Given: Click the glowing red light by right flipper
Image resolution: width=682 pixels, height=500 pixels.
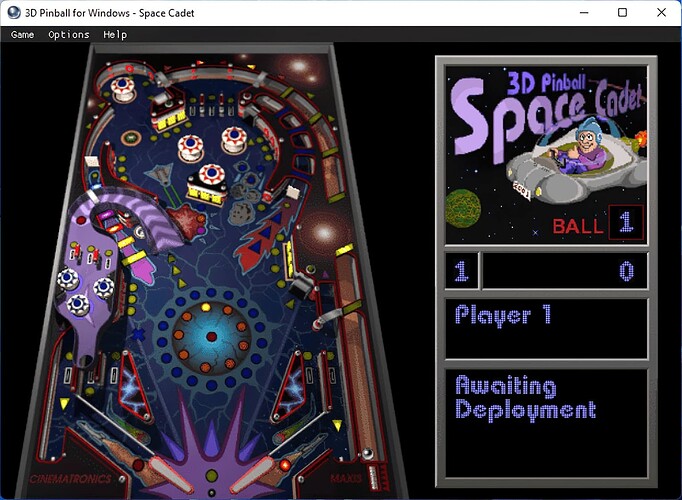Looking at the screenshot, I should [x=285, y=465].
